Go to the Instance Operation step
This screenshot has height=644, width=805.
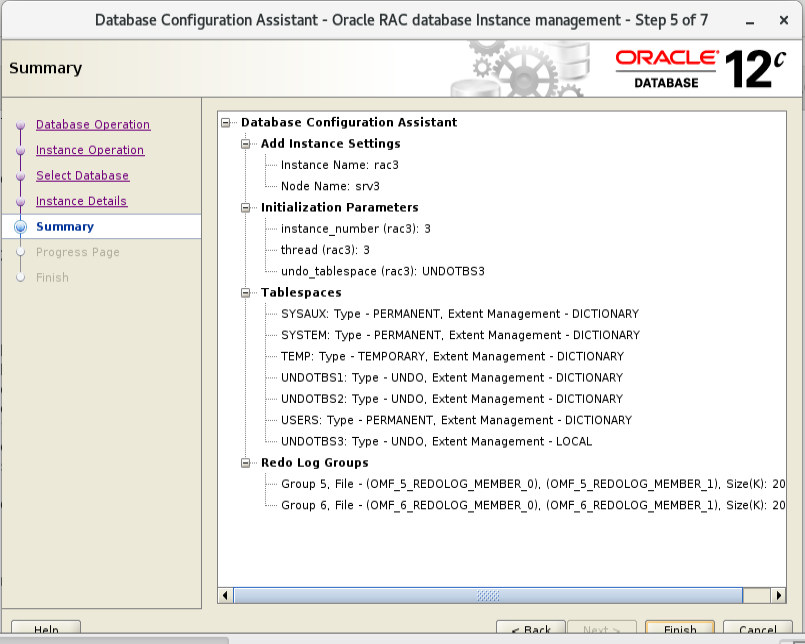90,150
